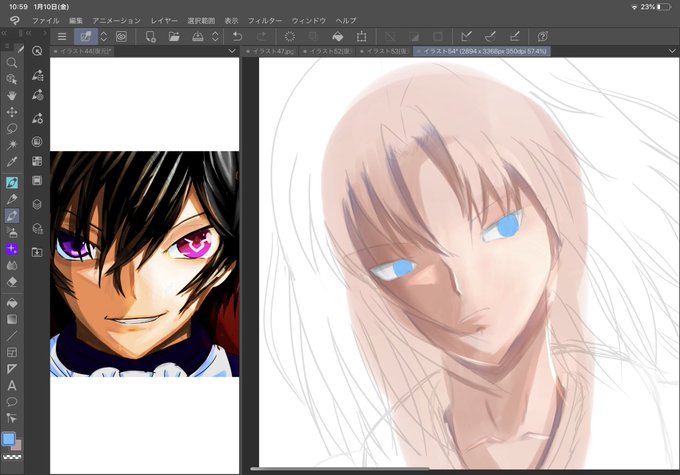Expand the up-down arrows beside the highlighted button
This screenshot has height=475, width=680.
pos(104,36)
